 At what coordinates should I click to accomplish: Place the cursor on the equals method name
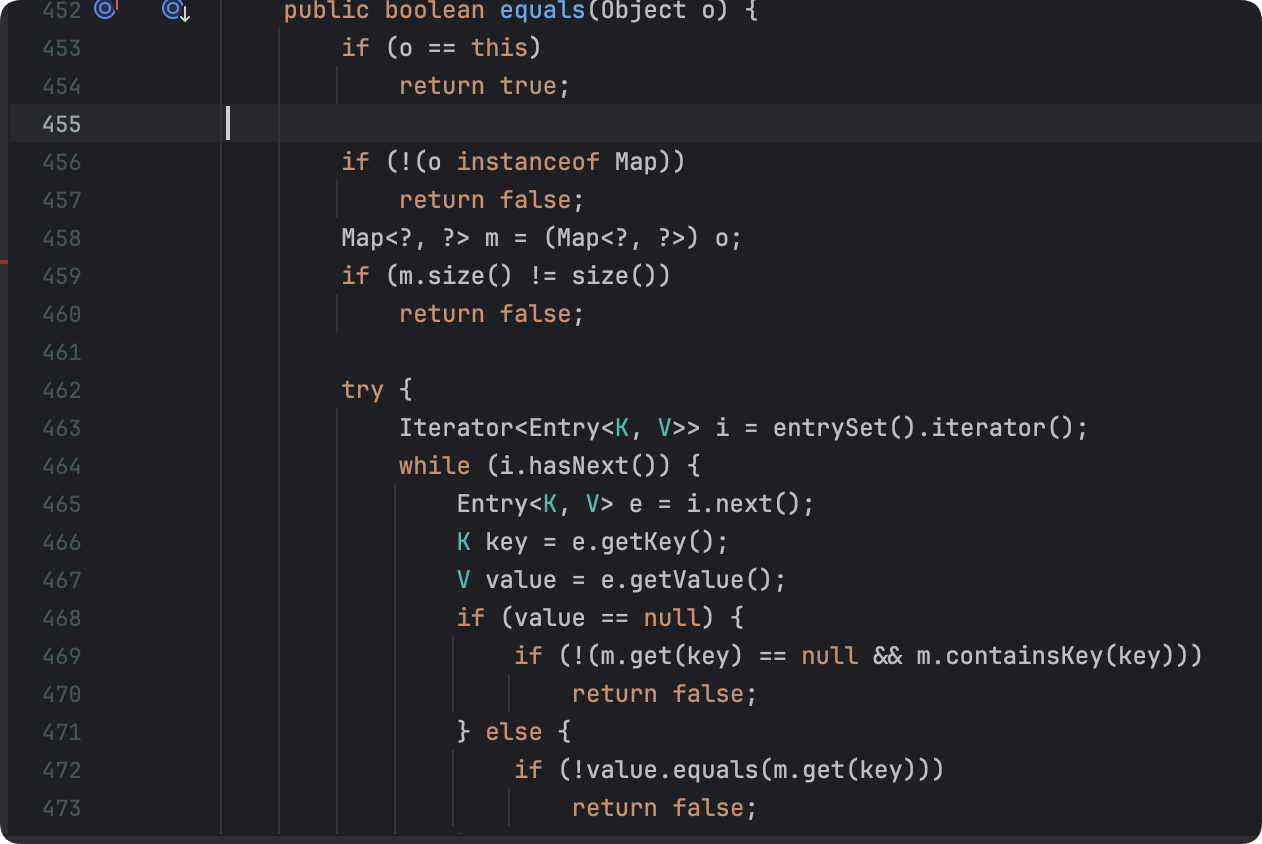tap(542, 11)
